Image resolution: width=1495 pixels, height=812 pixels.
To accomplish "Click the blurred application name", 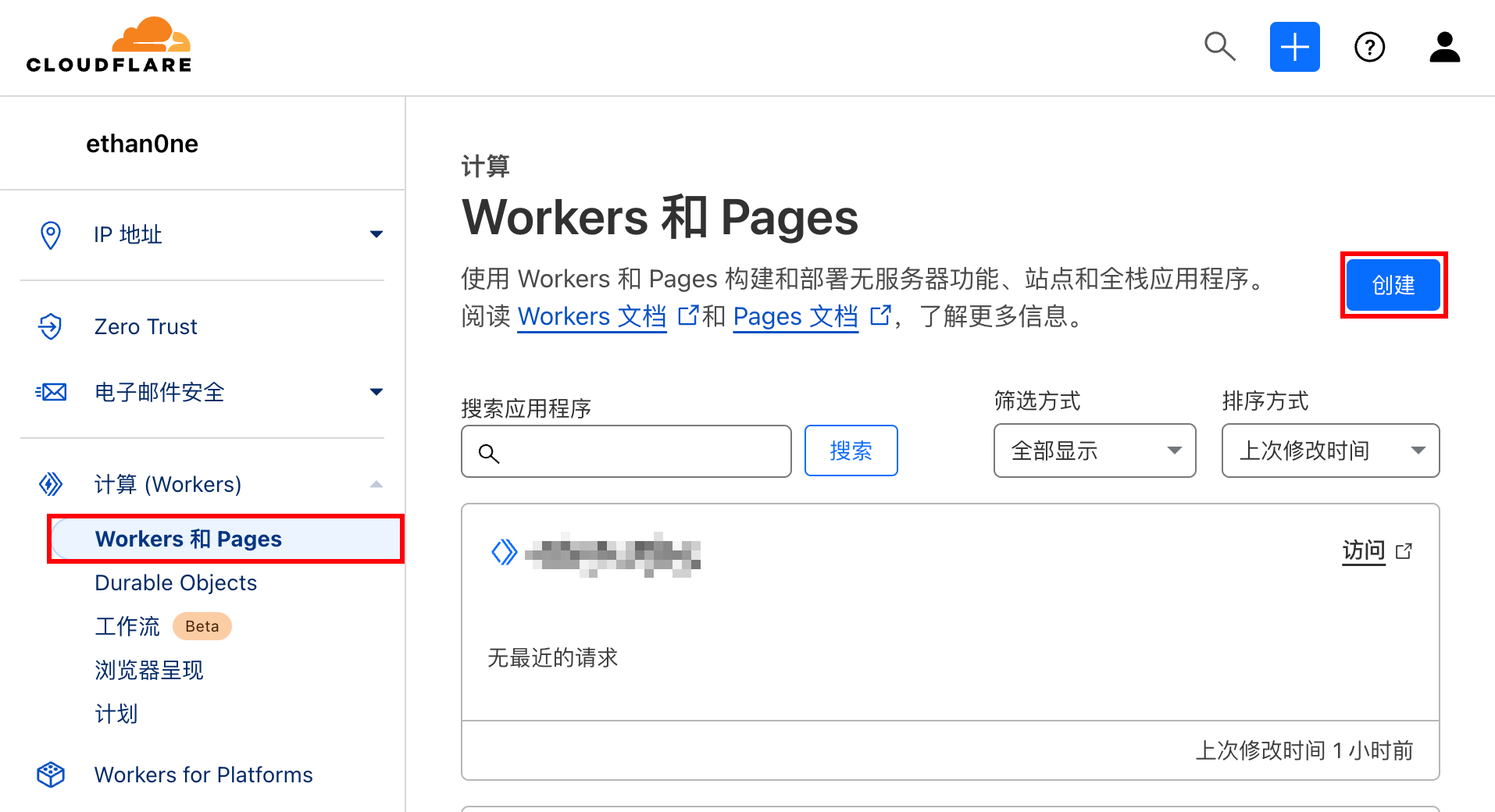I will pos(612,554).
